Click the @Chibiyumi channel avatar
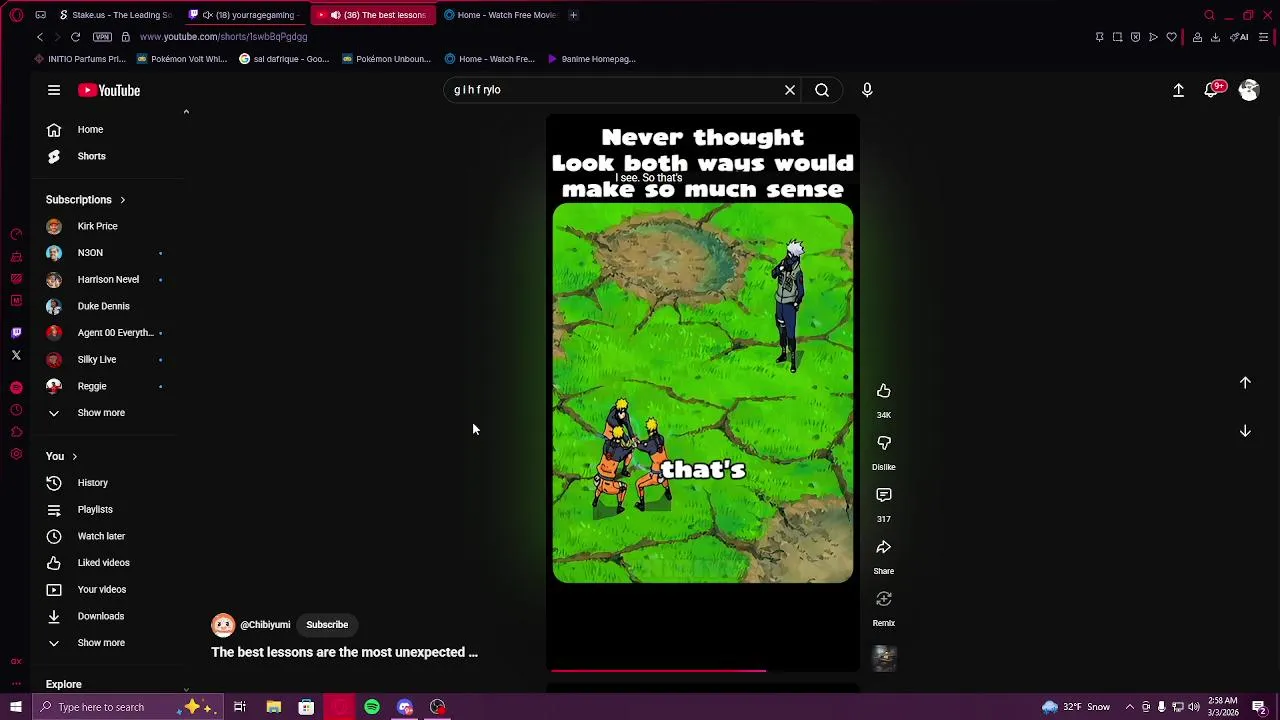The image size is (1280, 720). click(223, 625)
